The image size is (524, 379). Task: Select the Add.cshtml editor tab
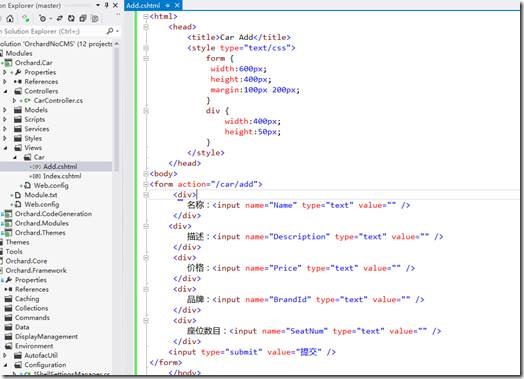click(143, 5)
